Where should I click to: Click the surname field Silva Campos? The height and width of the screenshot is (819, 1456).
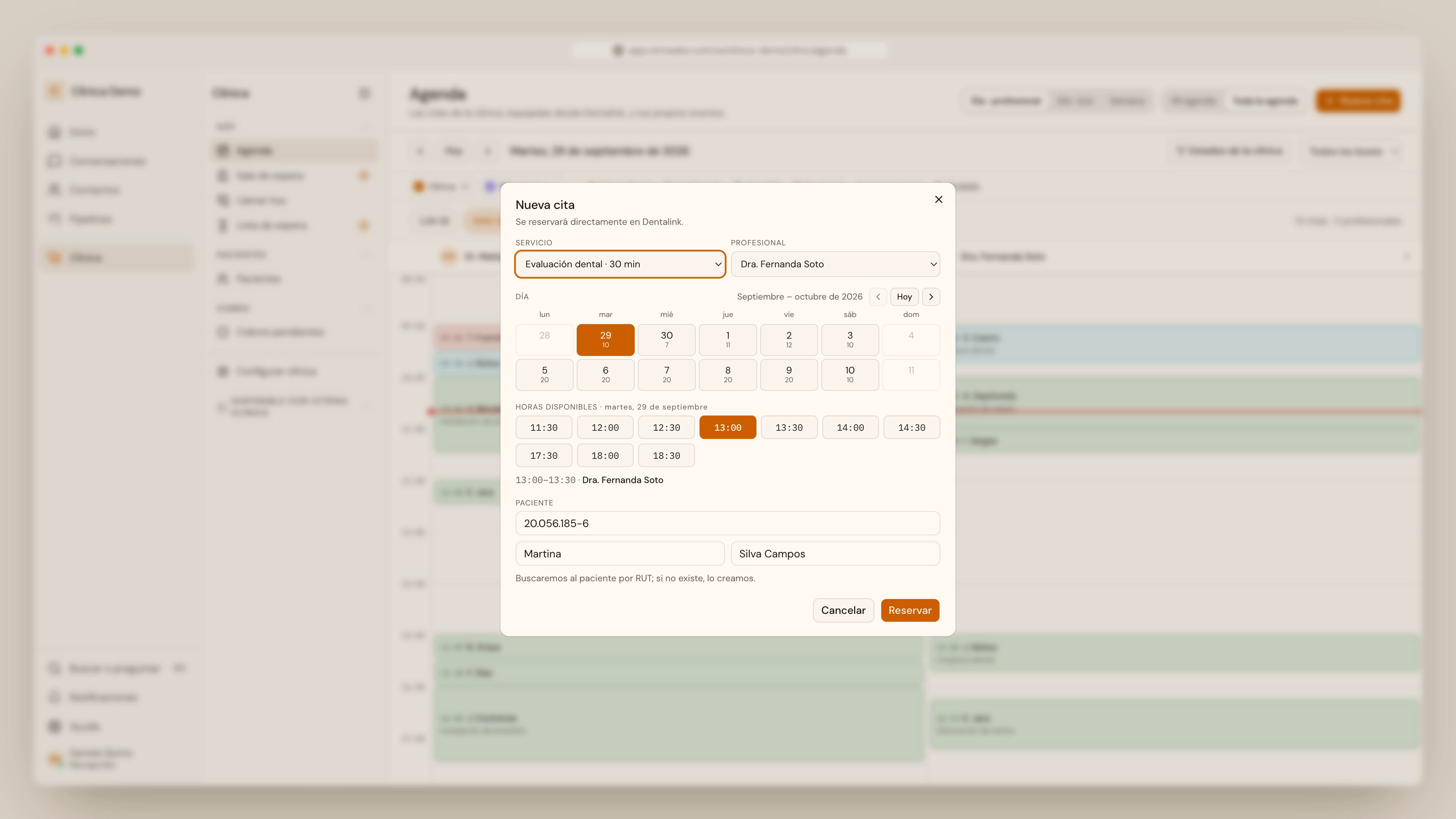pyautogui.click(x=835, y=553)
